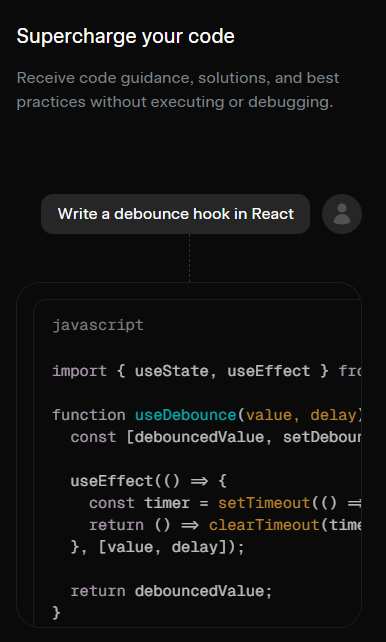Viewport: 386px width, 642px height.
Task: Click the 'clearTimeout' call in code
Action: [264, 525]
